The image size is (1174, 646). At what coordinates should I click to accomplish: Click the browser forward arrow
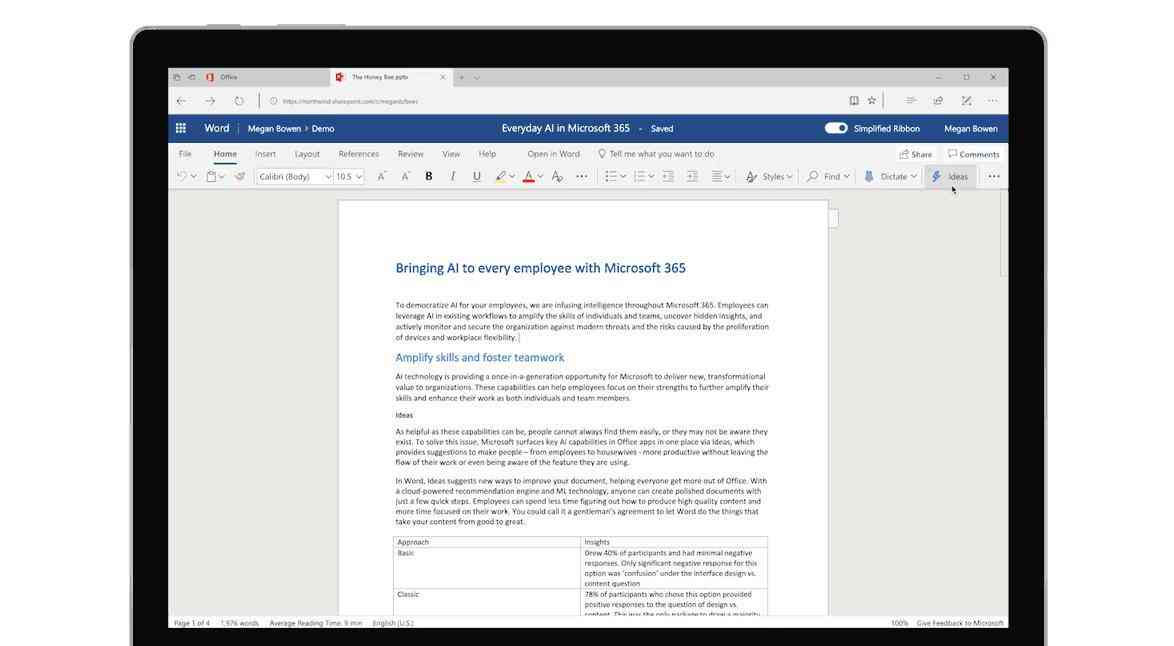210,100
